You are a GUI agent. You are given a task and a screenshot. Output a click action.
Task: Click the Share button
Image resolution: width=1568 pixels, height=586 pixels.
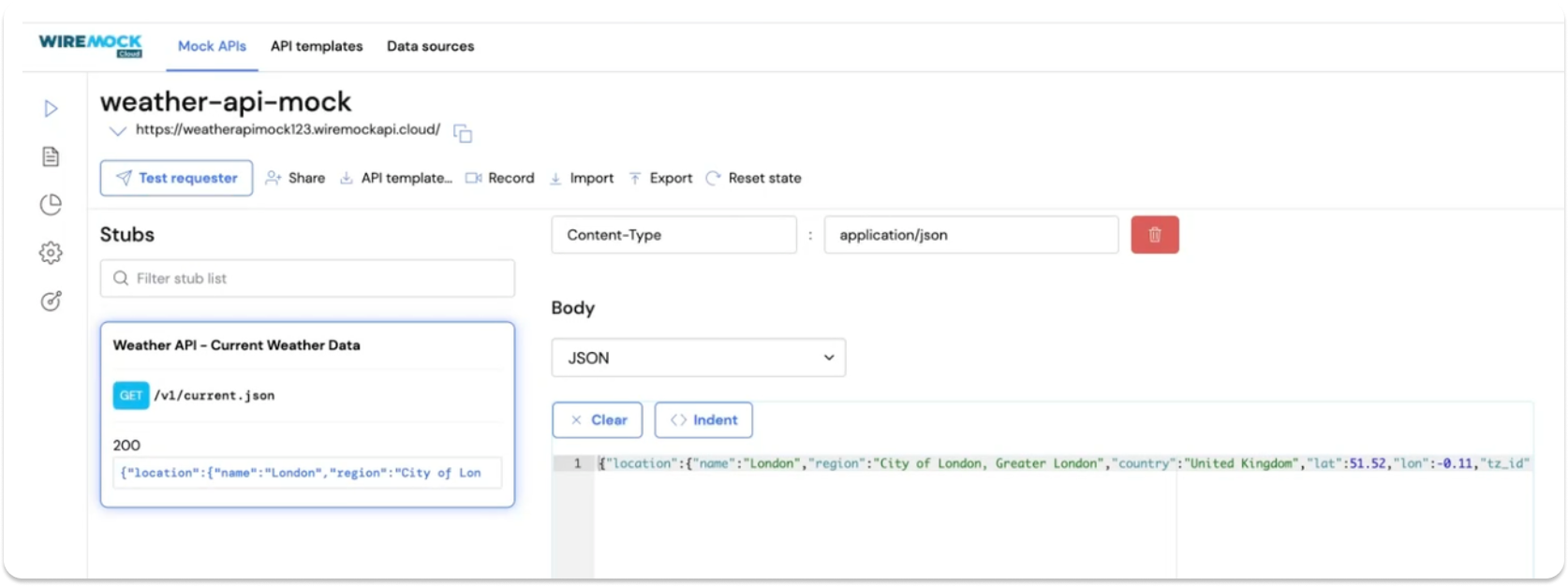click(x=295, y=178)
